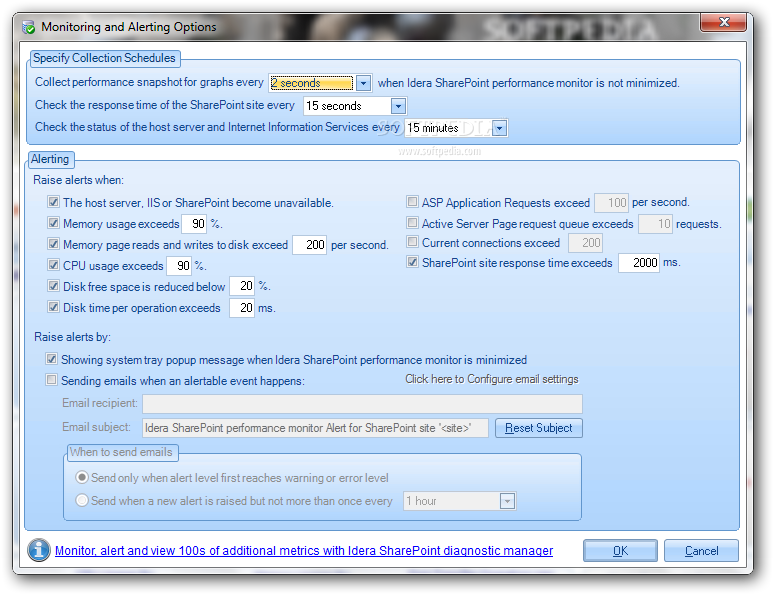Uncheck Disk time per operation exceeds

(x=53, y=307)
